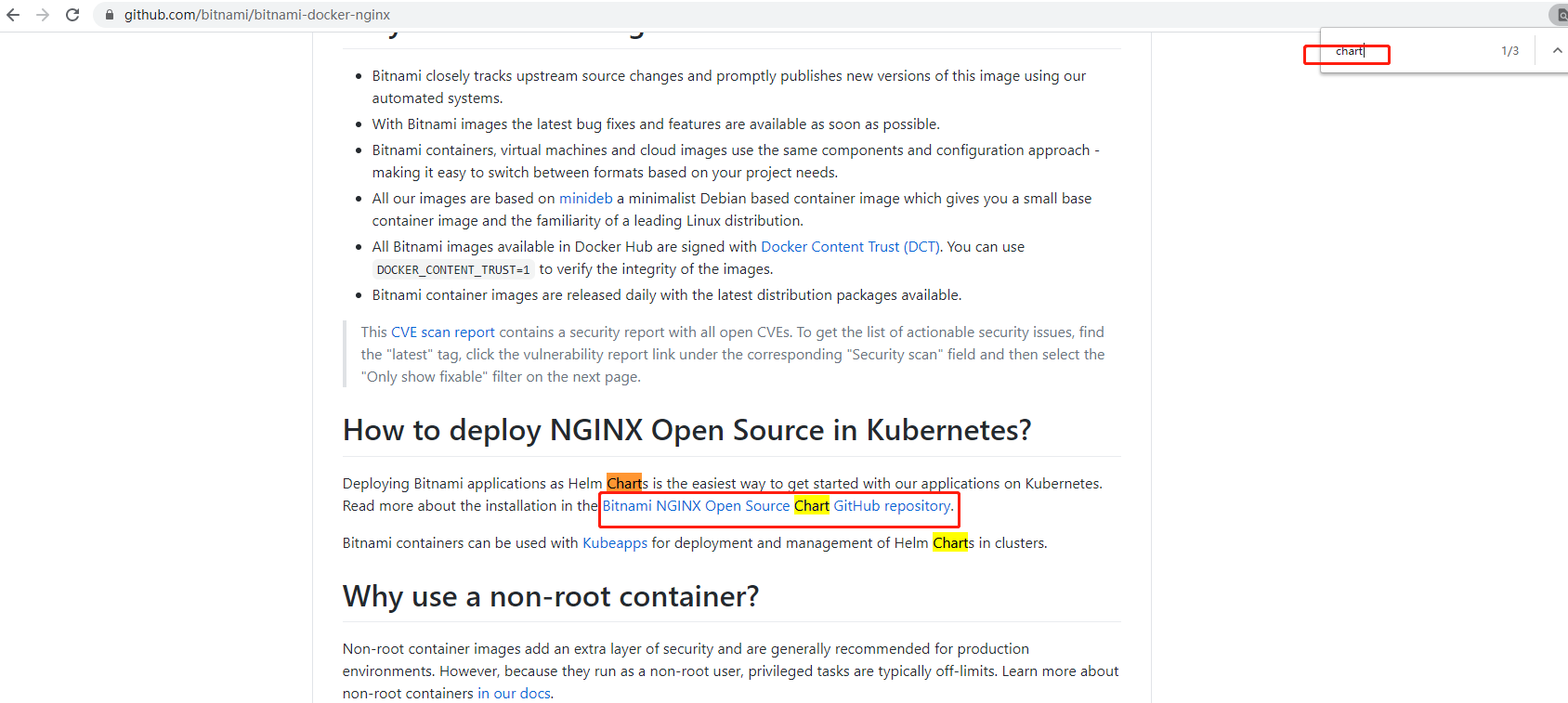Click bullet 'Bitnami container images are released daily'
Viewport: 1568px width, 703px height.
tap(667, 295)
